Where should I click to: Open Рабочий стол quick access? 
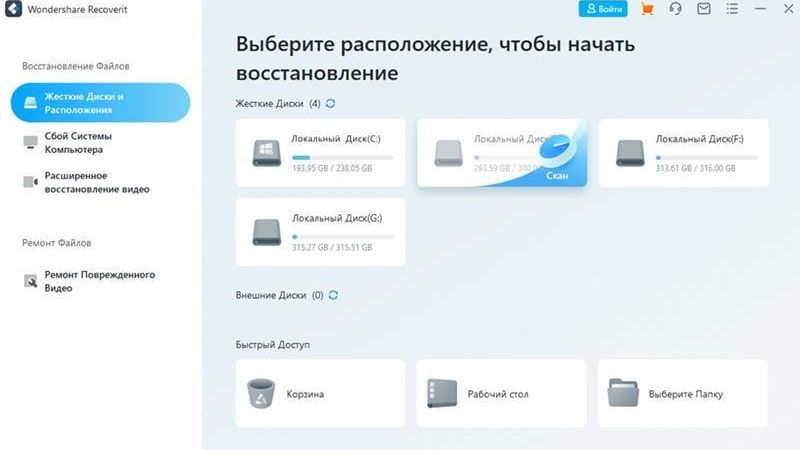point(502,393)
